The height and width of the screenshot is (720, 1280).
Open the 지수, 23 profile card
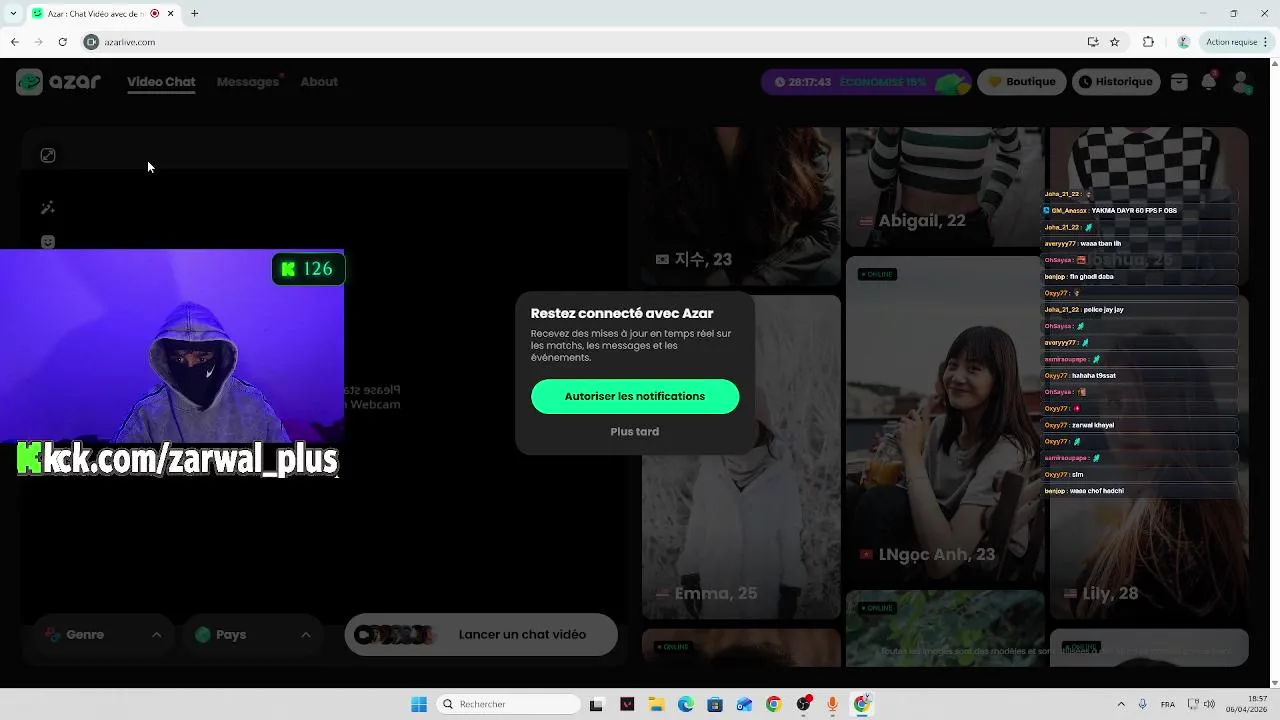pos(741,206)
